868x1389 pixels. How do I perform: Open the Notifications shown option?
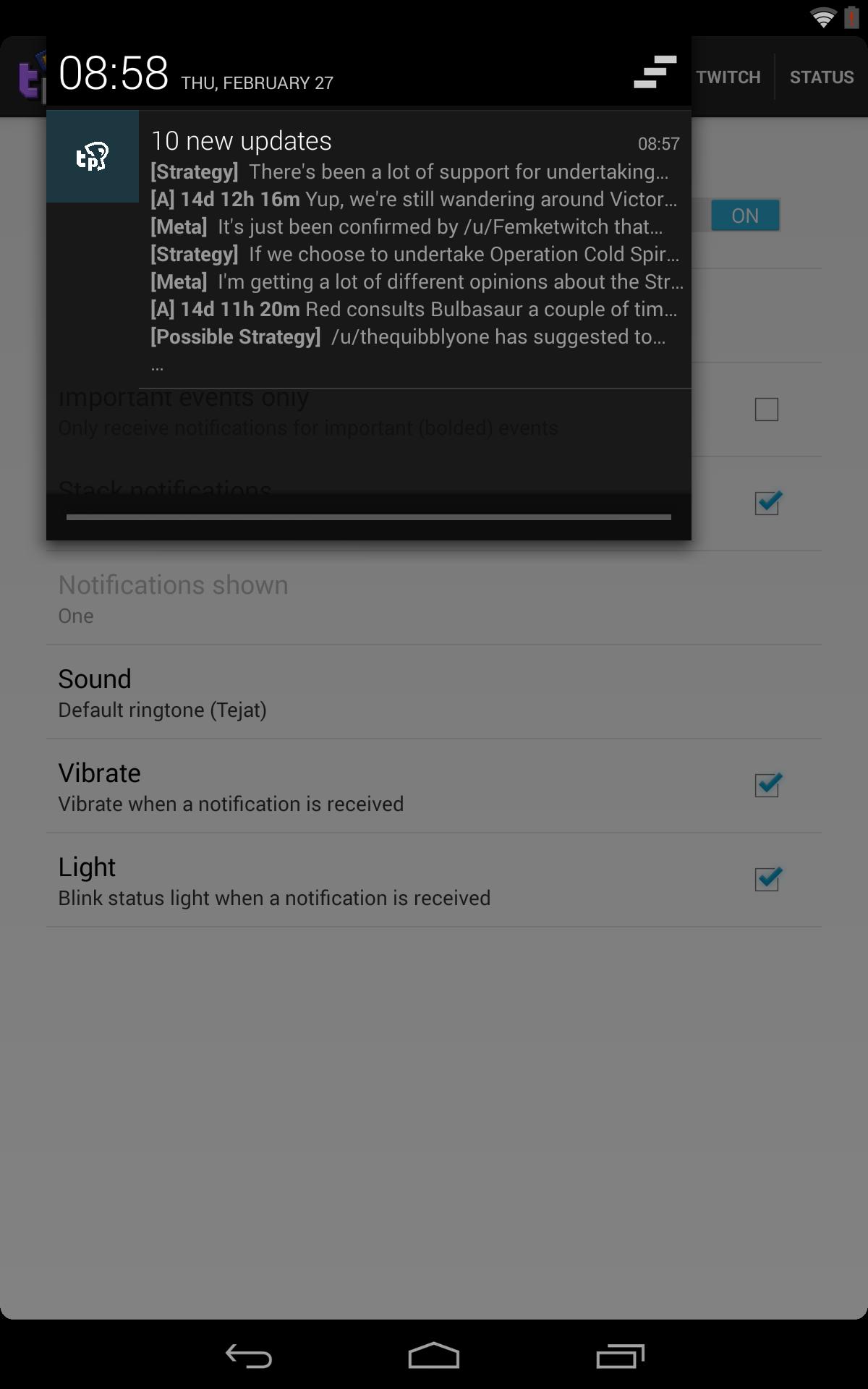tap(434, 598)
